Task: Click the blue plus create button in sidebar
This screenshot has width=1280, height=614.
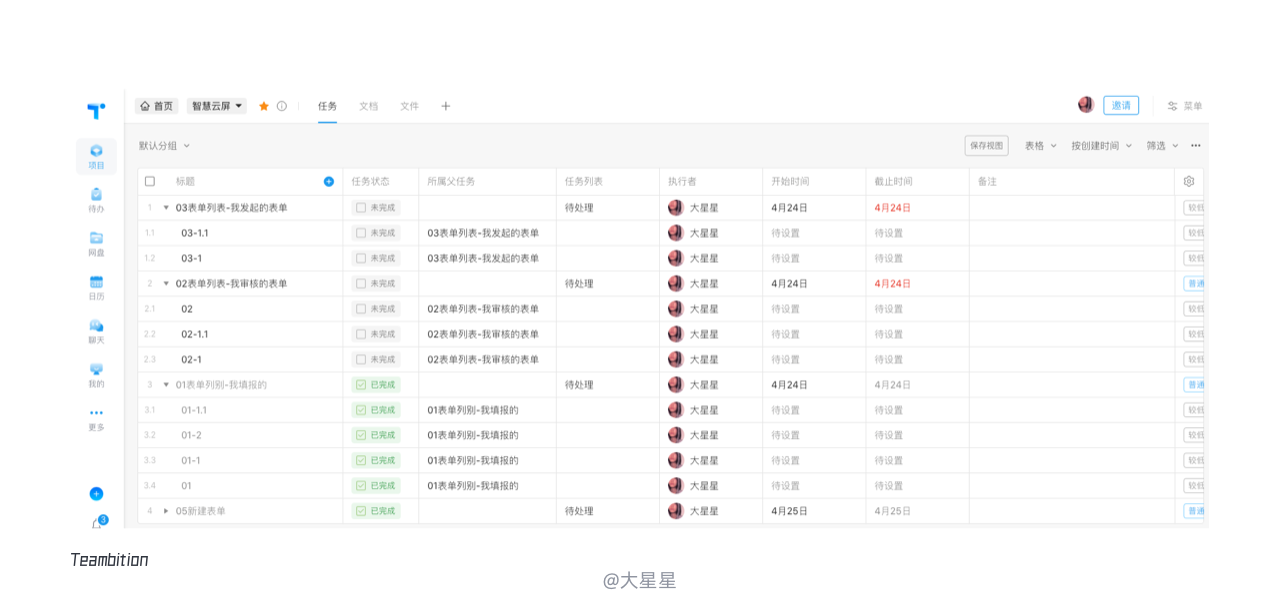Action: [96, 493]
